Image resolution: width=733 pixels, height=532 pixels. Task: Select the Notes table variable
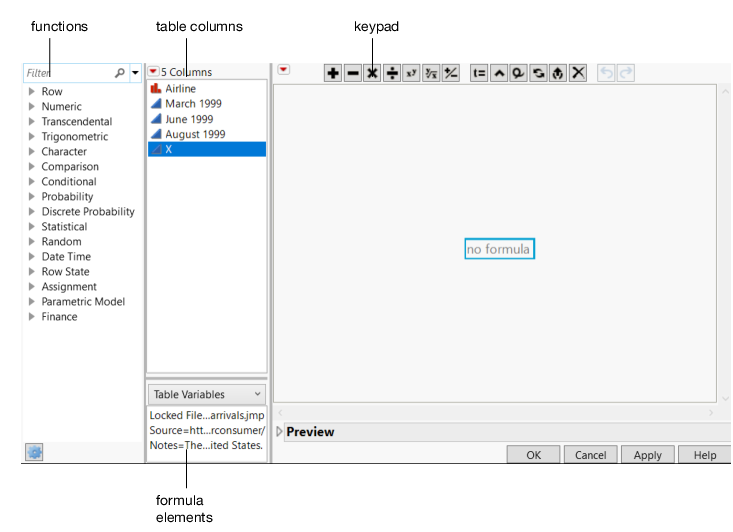tap(207, 445)
